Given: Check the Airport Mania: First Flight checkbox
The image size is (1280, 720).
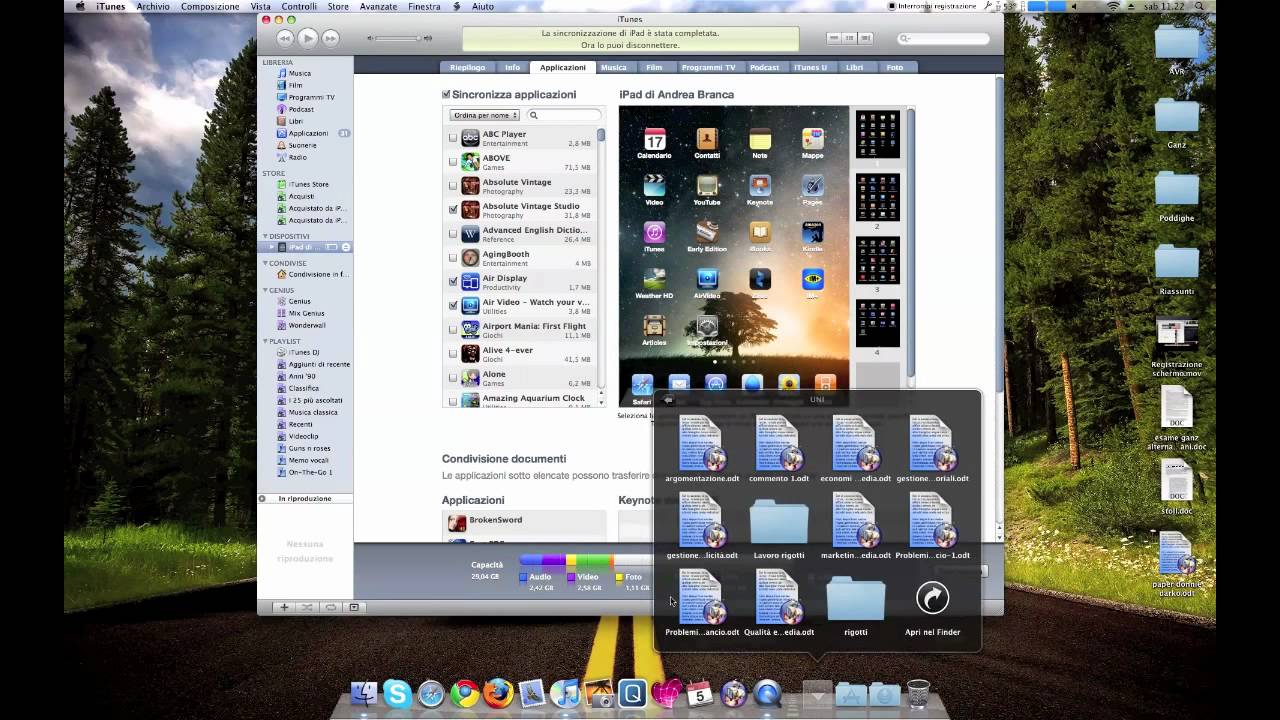Looking at the screenshot, I should click(453, 330).
